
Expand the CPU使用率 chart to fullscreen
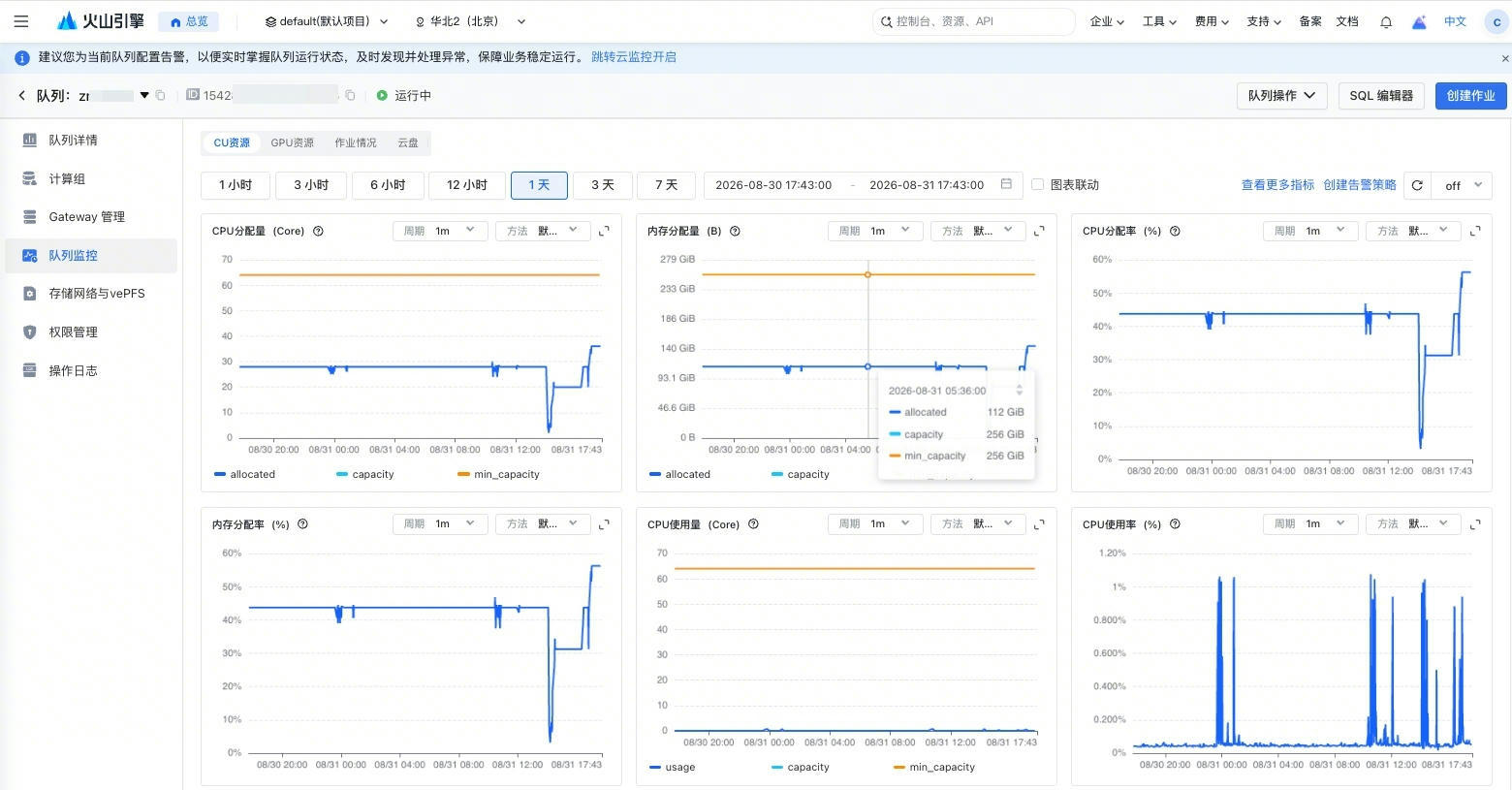click(1475, 524)
